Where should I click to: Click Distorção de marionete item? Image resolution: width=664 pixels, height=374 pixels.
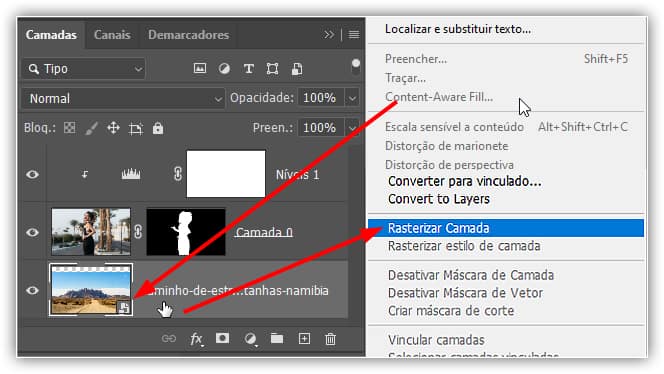tap(446, 146)
